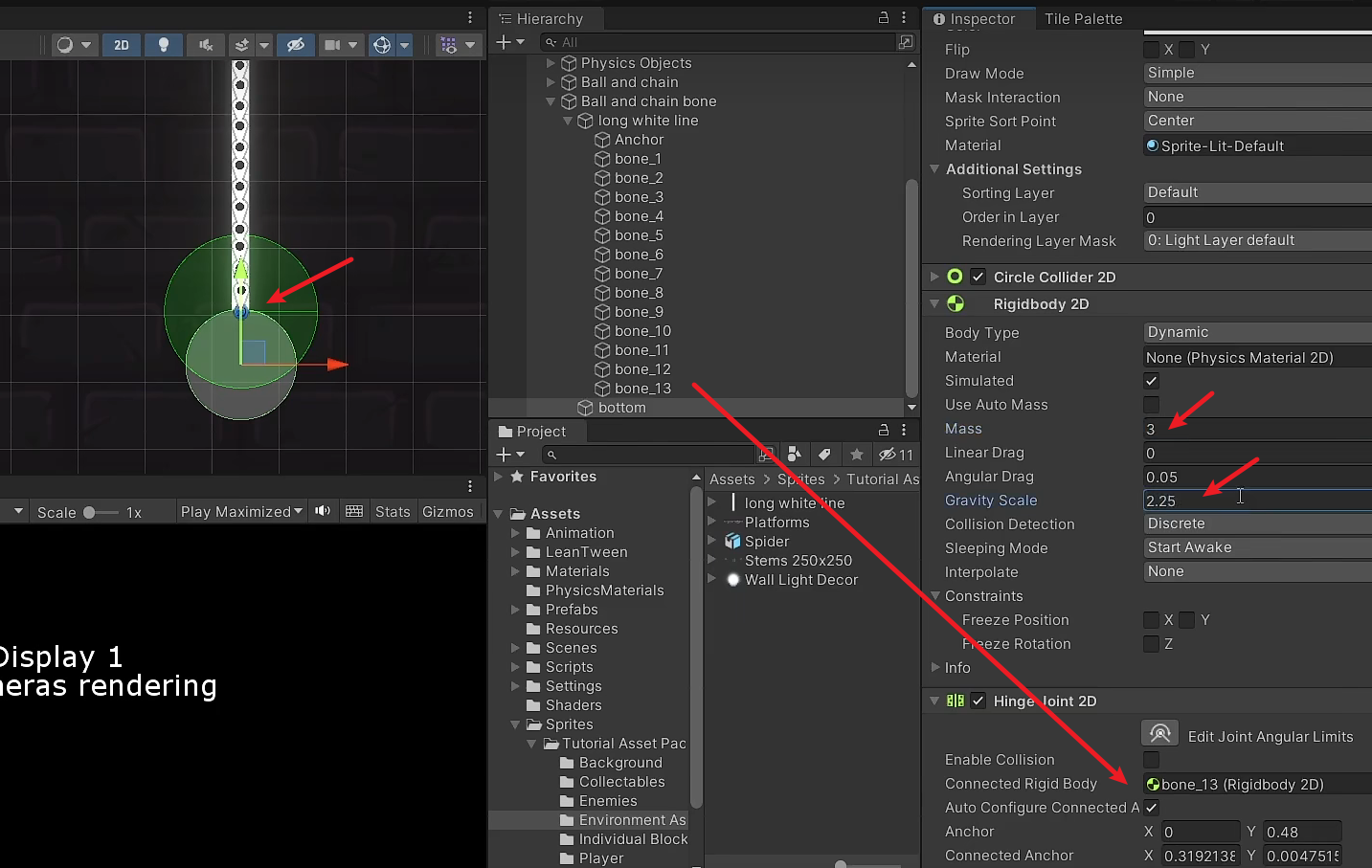This screenshot has height=868, width=1372.
Task: Click the Gravity Scale value field
Action: (1245, 500)
